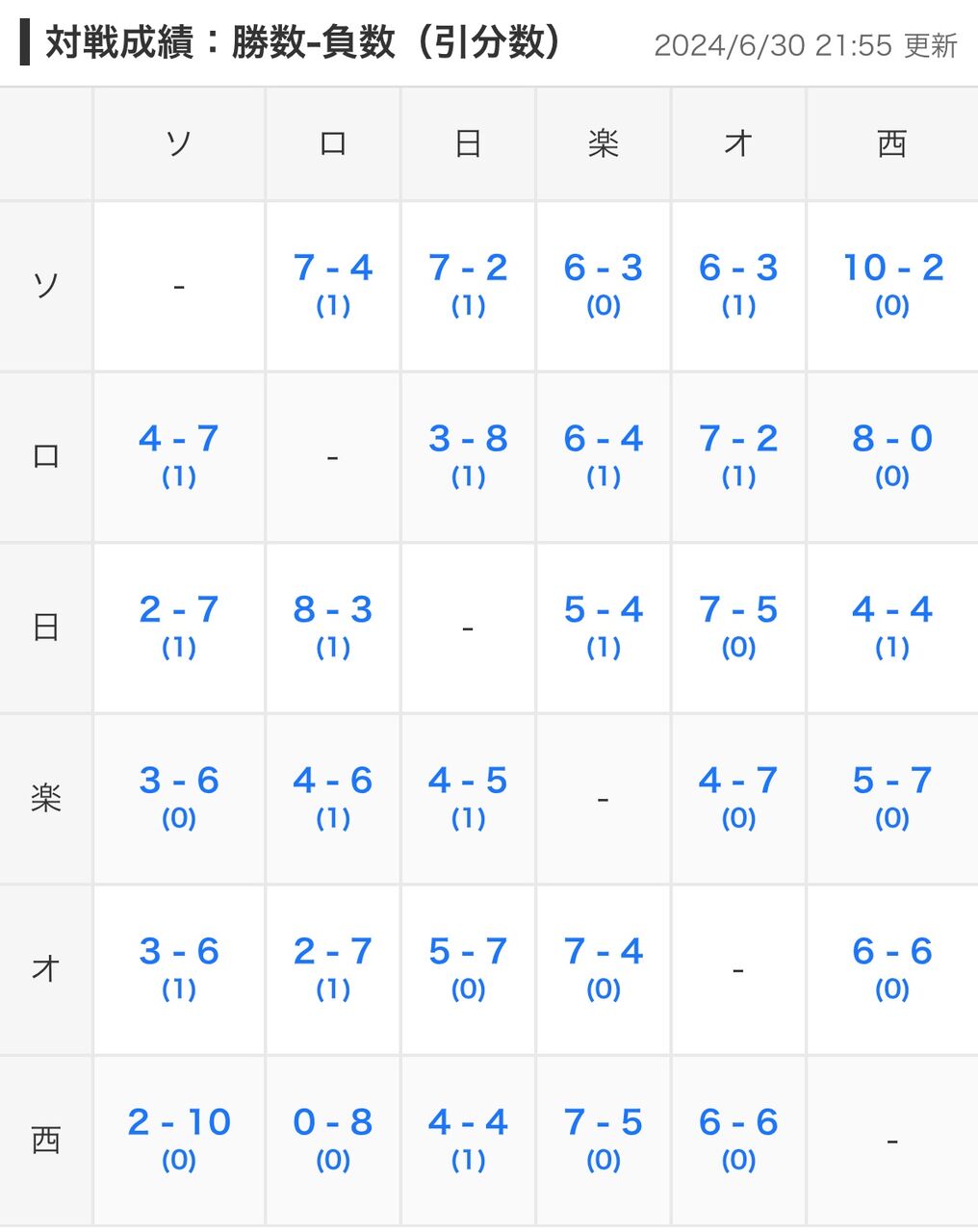The width and height of the screenshot is (978, 1232).
Task: Open 西 row's 2 - 10 record against ソ
Action: click(x=179, y=1123)
